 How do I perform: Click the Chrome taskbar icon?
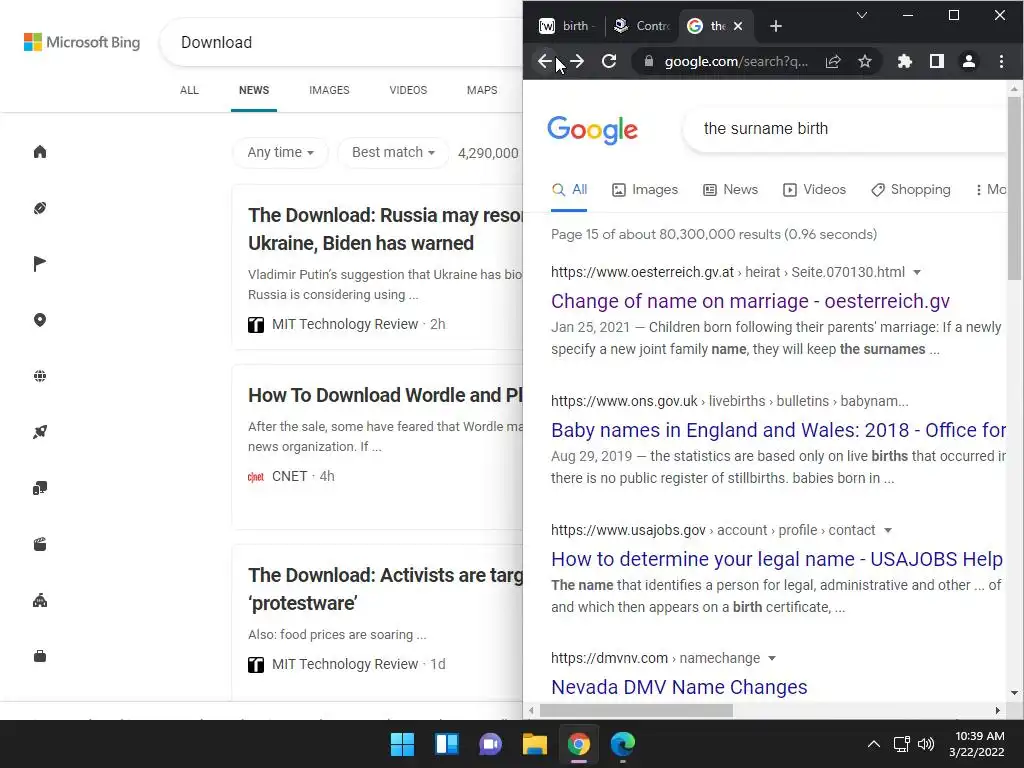click(x=579, y=744)
